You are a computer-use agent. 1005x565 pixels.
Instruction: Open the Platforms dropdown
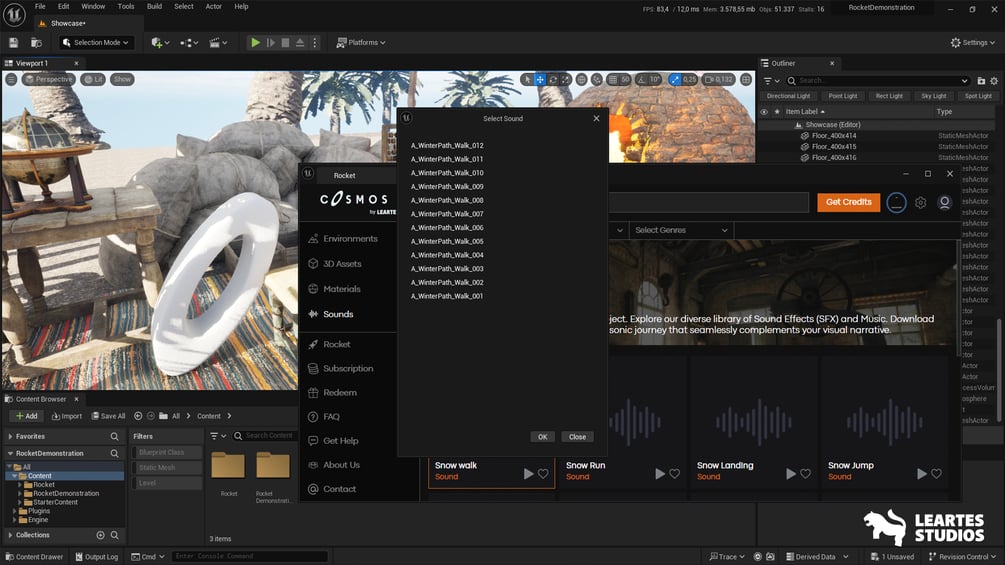click(x=361, y=42)
